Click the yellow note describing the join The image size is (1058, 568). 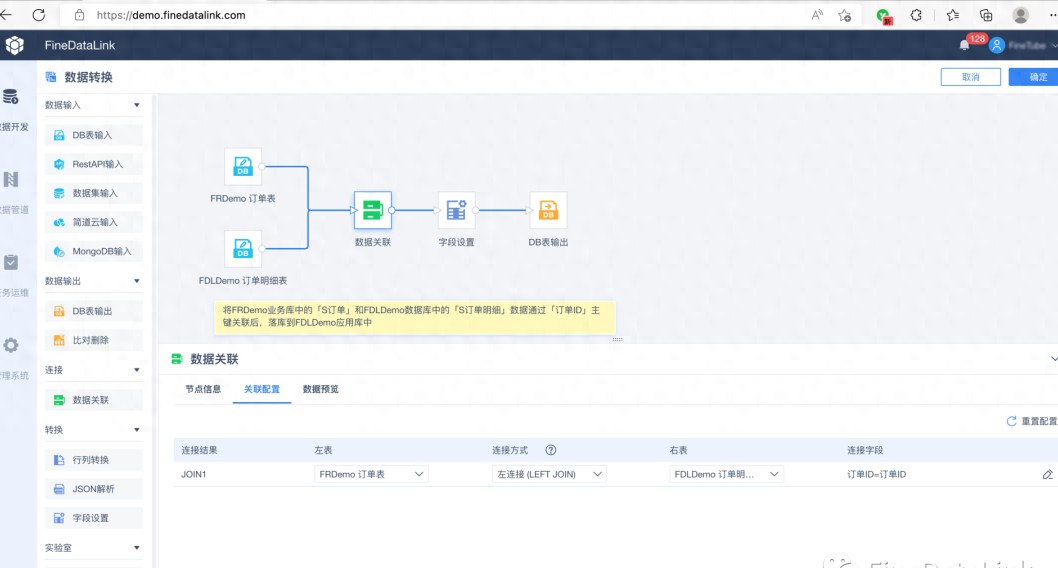click(414, 316)
